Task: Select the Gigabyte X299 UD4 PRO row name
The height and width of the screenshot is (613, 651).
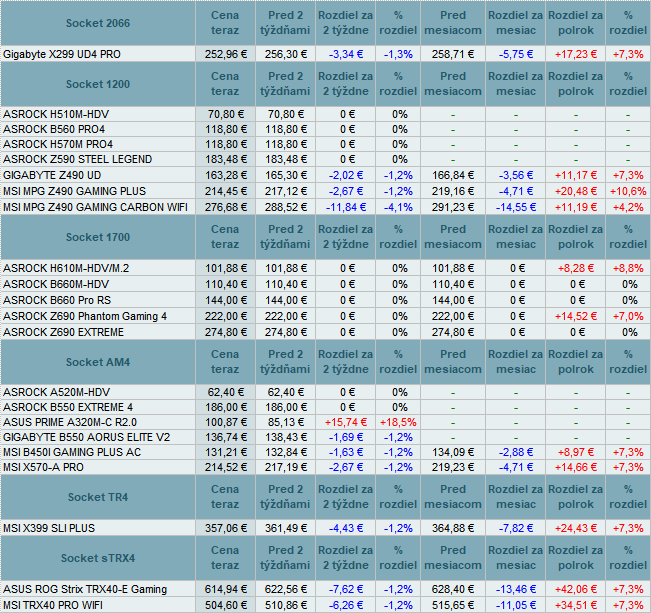Action: (x=62, y=54)
